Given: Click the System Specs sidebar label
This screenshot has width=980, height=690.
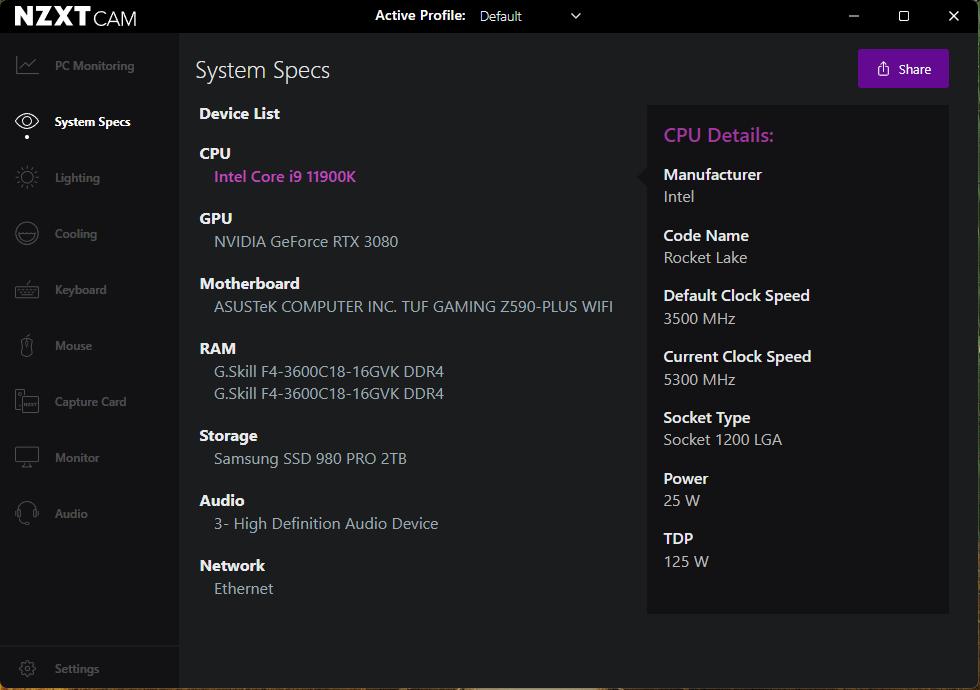Looking at the screenshot, I should [x=92, y=122].
